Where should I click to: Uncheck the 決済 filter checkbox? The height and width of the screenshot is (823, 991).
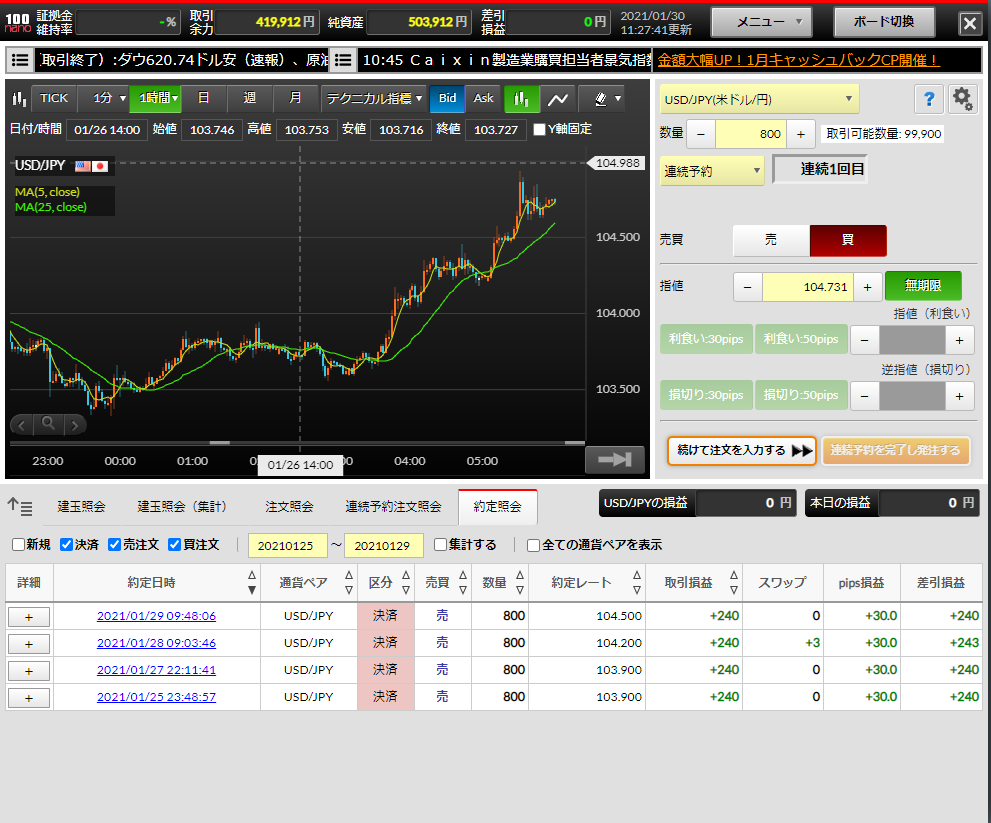66,544
